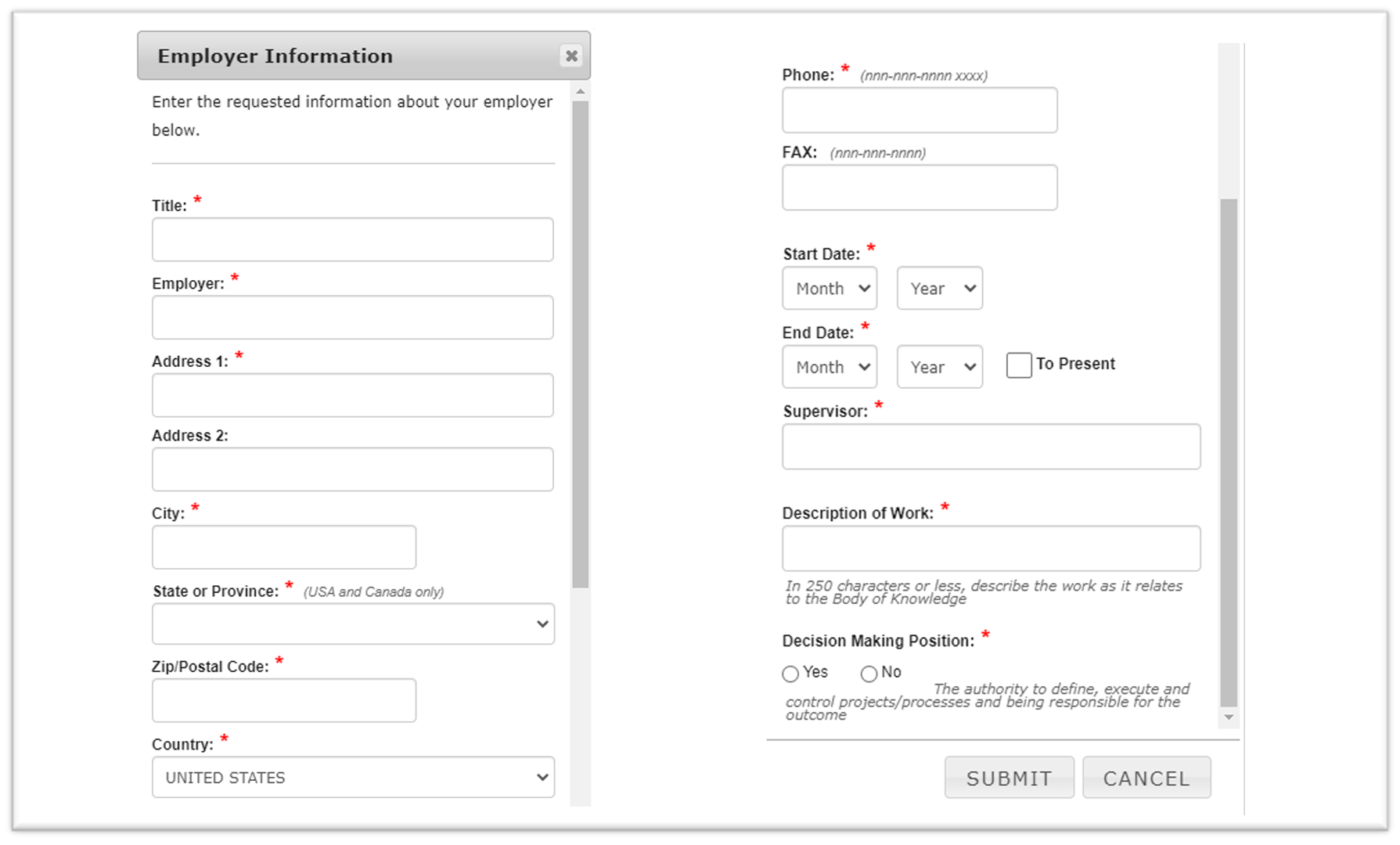1400x845 pixels.
Task: Click the CANCEL button
Action: 1146,778
